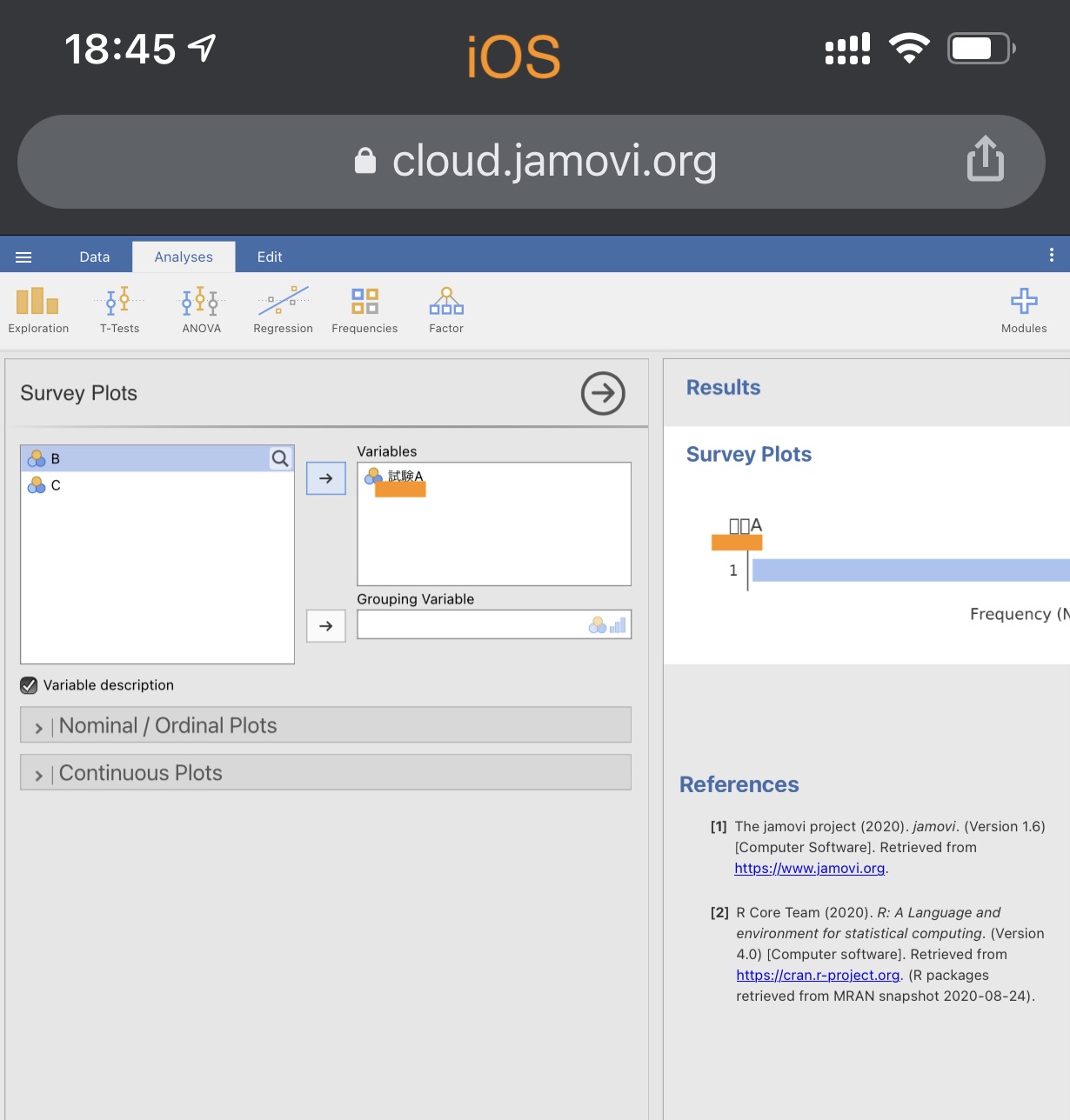The width and height of the screenshot is (1070, 1120).
Task: Open the https://www.jamovi.org link
Action: 809,868
